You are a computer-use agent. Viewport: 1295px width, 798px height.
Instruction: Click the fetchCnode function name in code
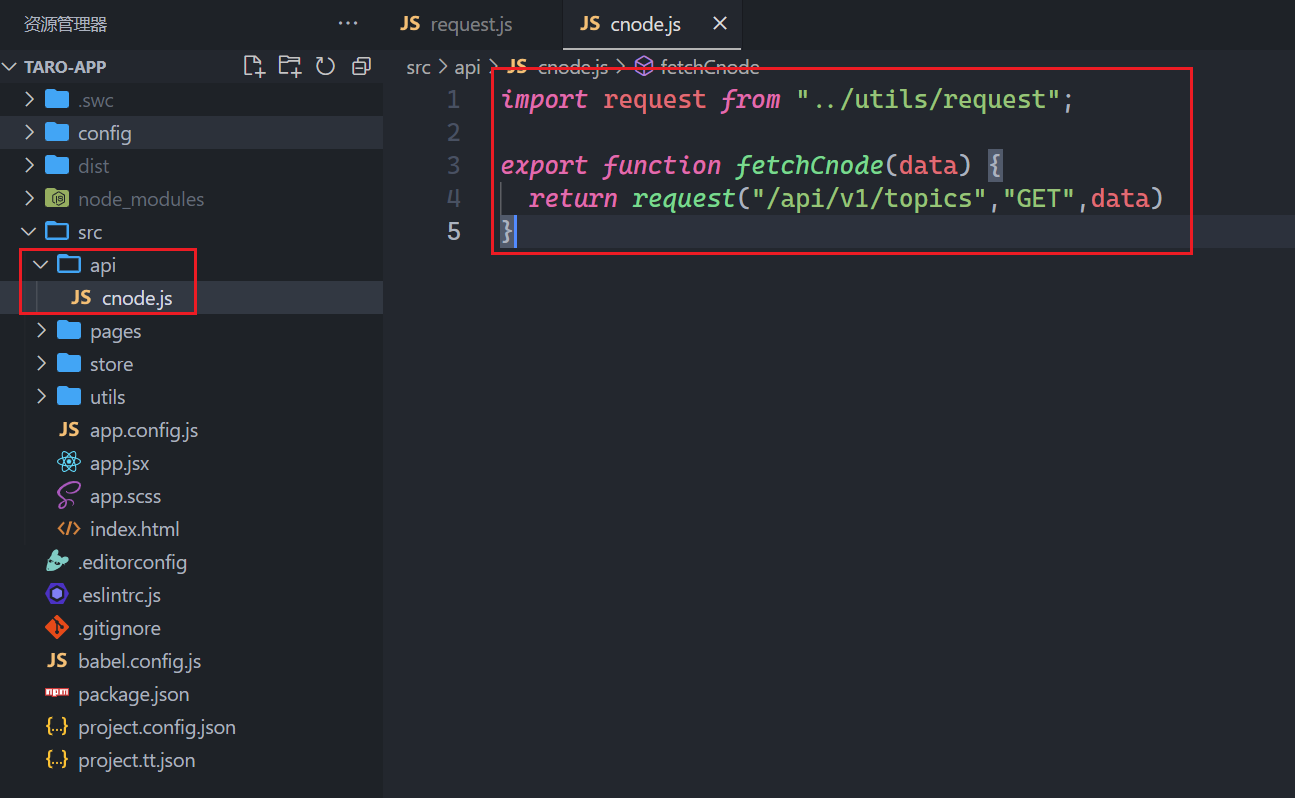[x=810, y=165]
